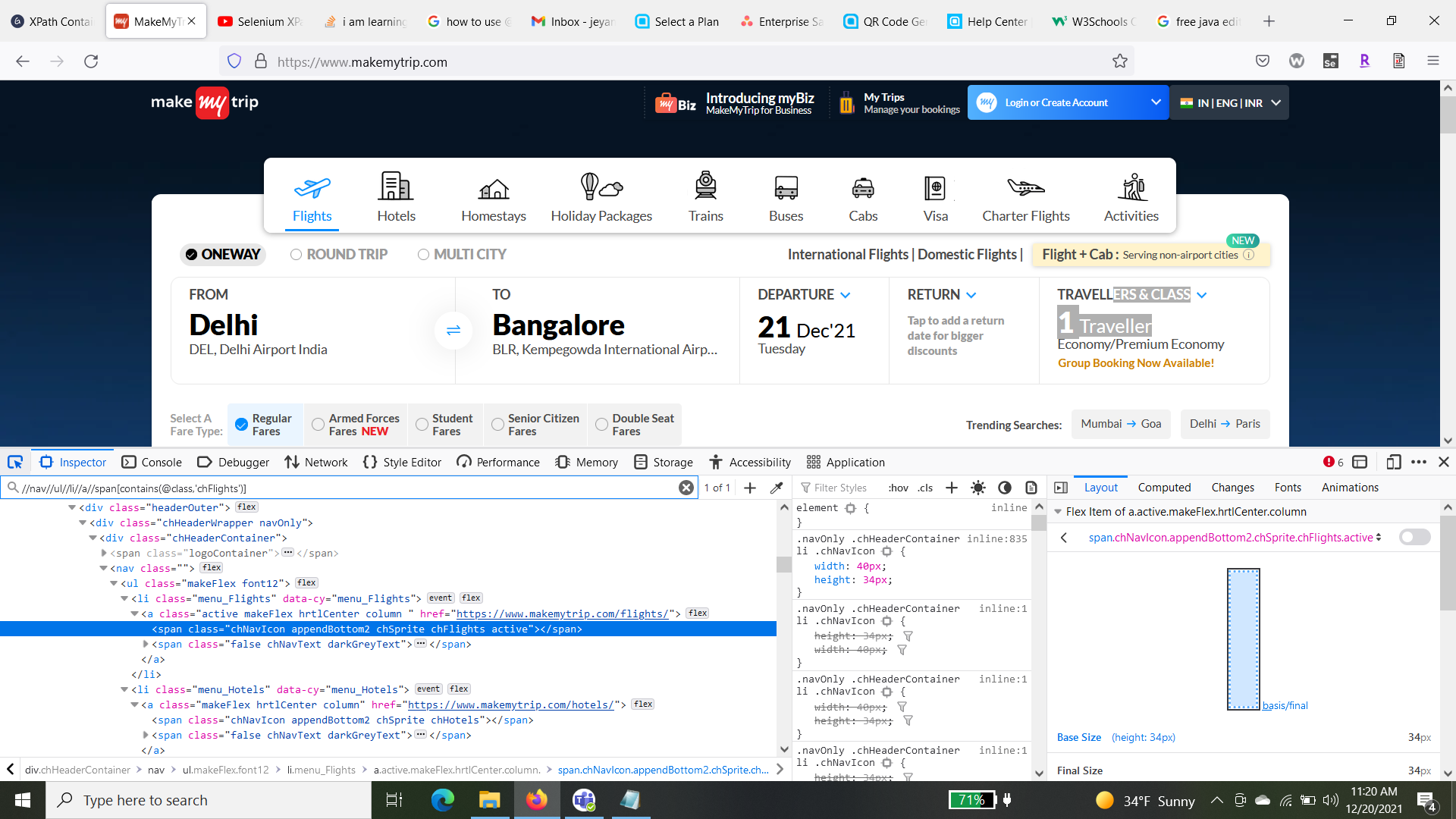Screen dimensions: 1456x819
Task: Collapse the headerOuter div node
Action: (x=72, y=507)
